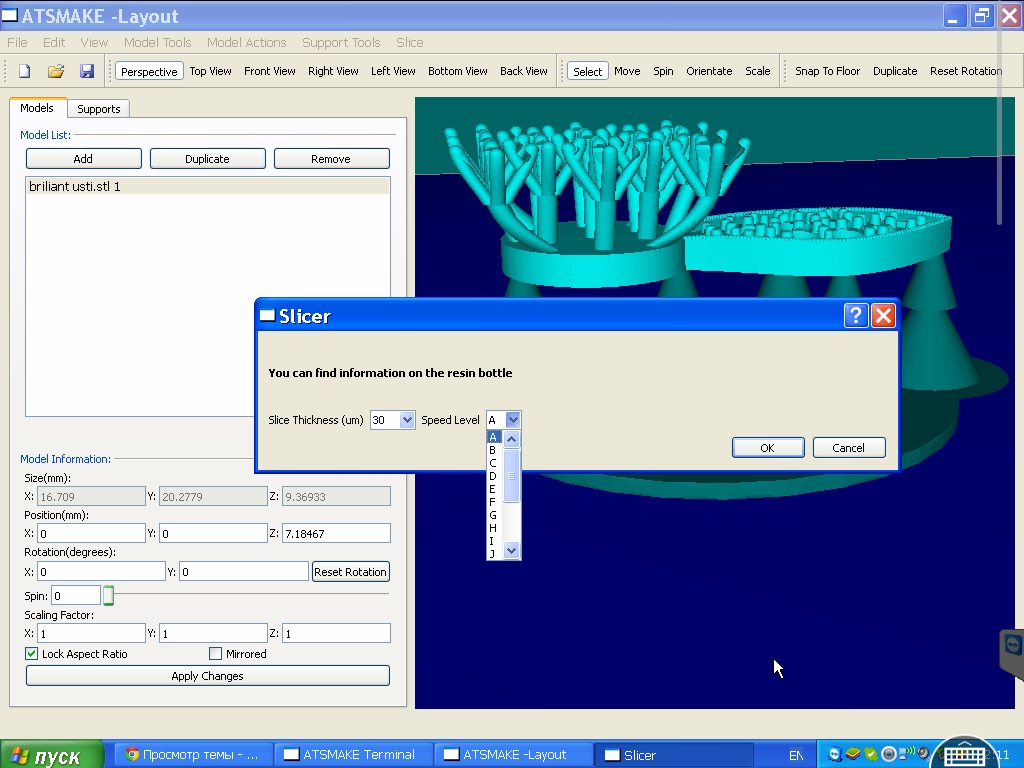1024x768 pixels.
Task: Click the Remove model button
Action: pos(331,159)
